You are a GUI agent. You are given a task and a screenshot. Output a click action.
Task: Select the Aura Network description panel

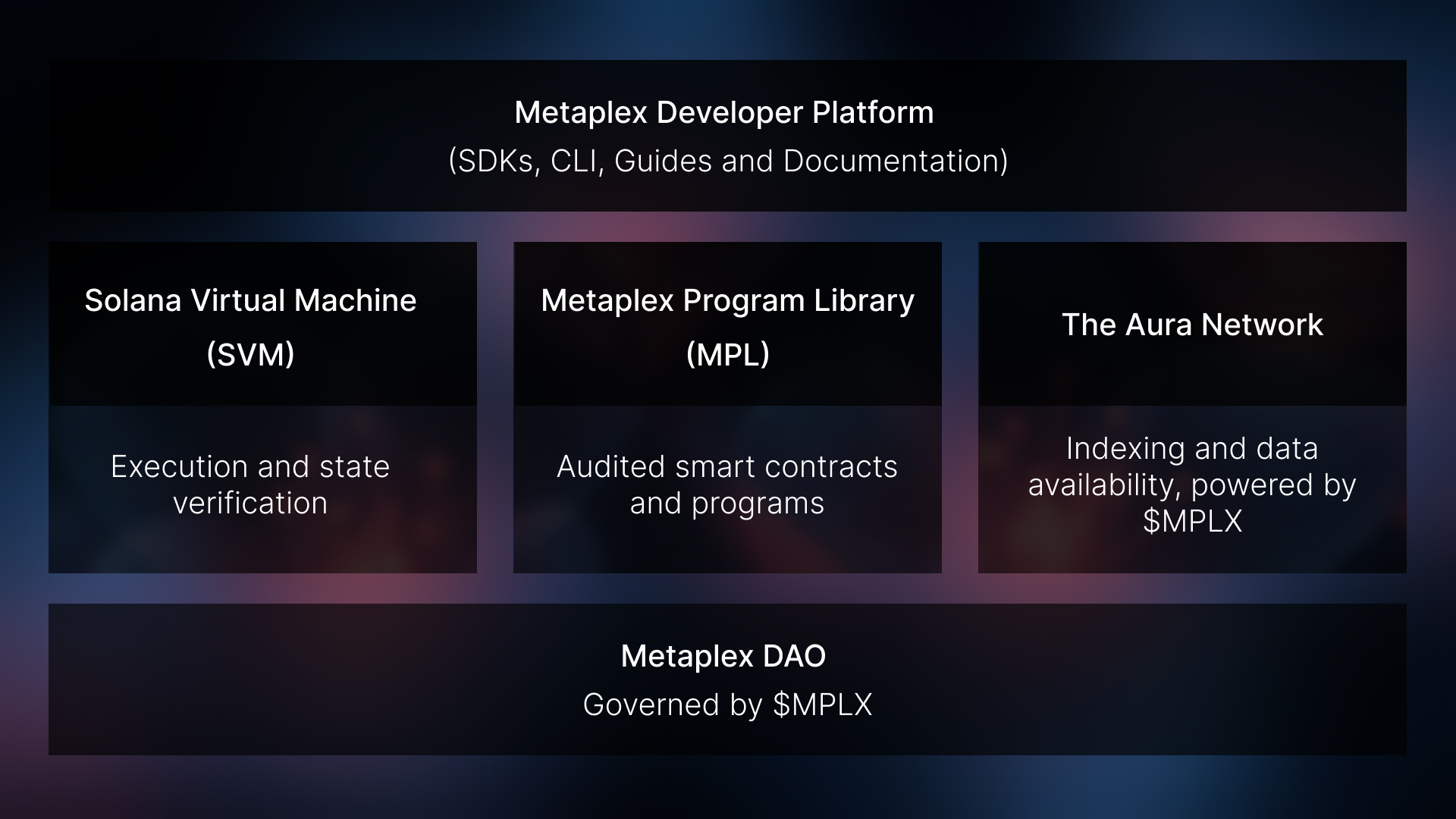point(1192,488)
